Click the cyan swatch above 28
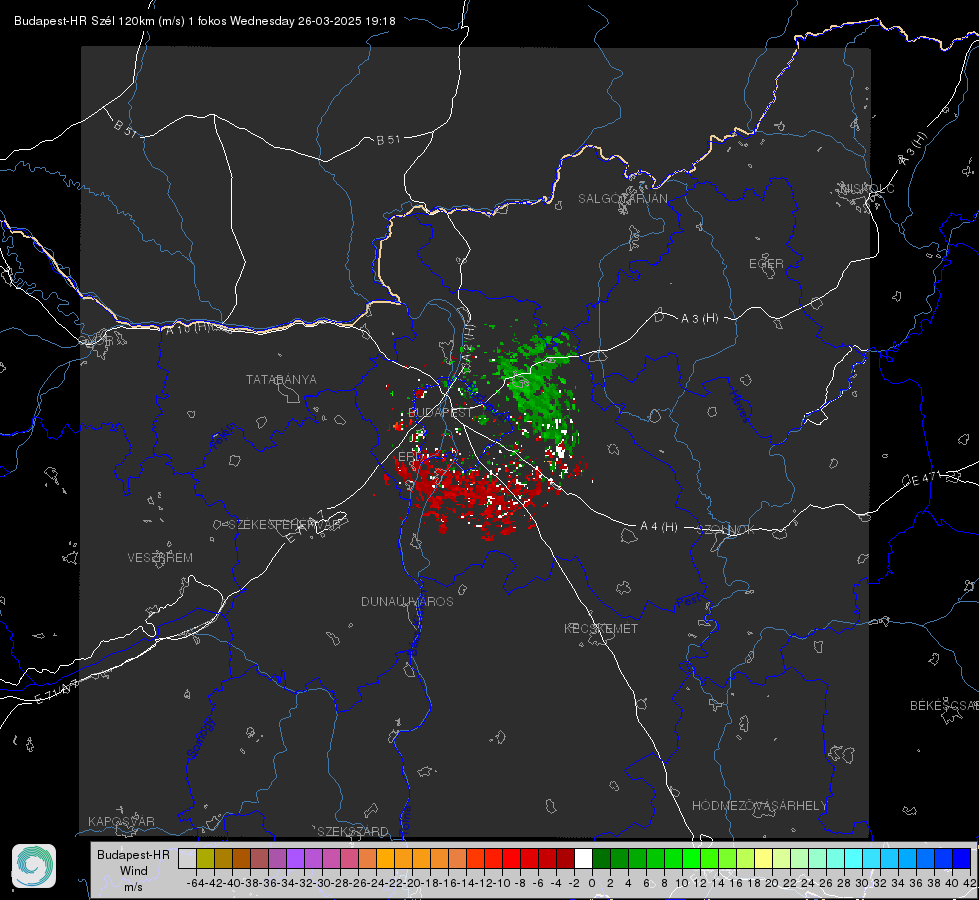The image size is (979, 900). pos(854,859)
